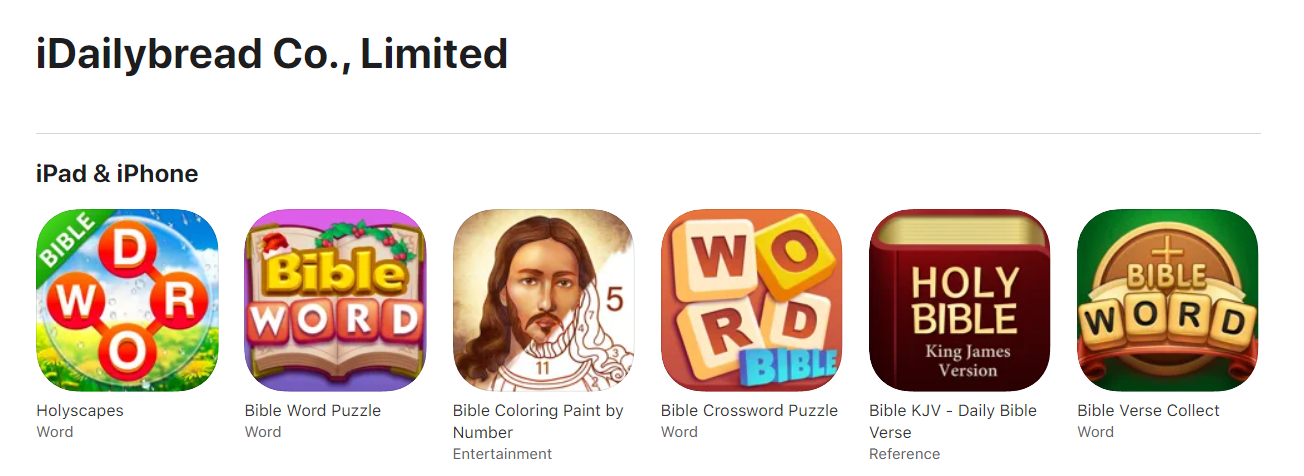Click Word category under Bible Word Puzzle

263,432
